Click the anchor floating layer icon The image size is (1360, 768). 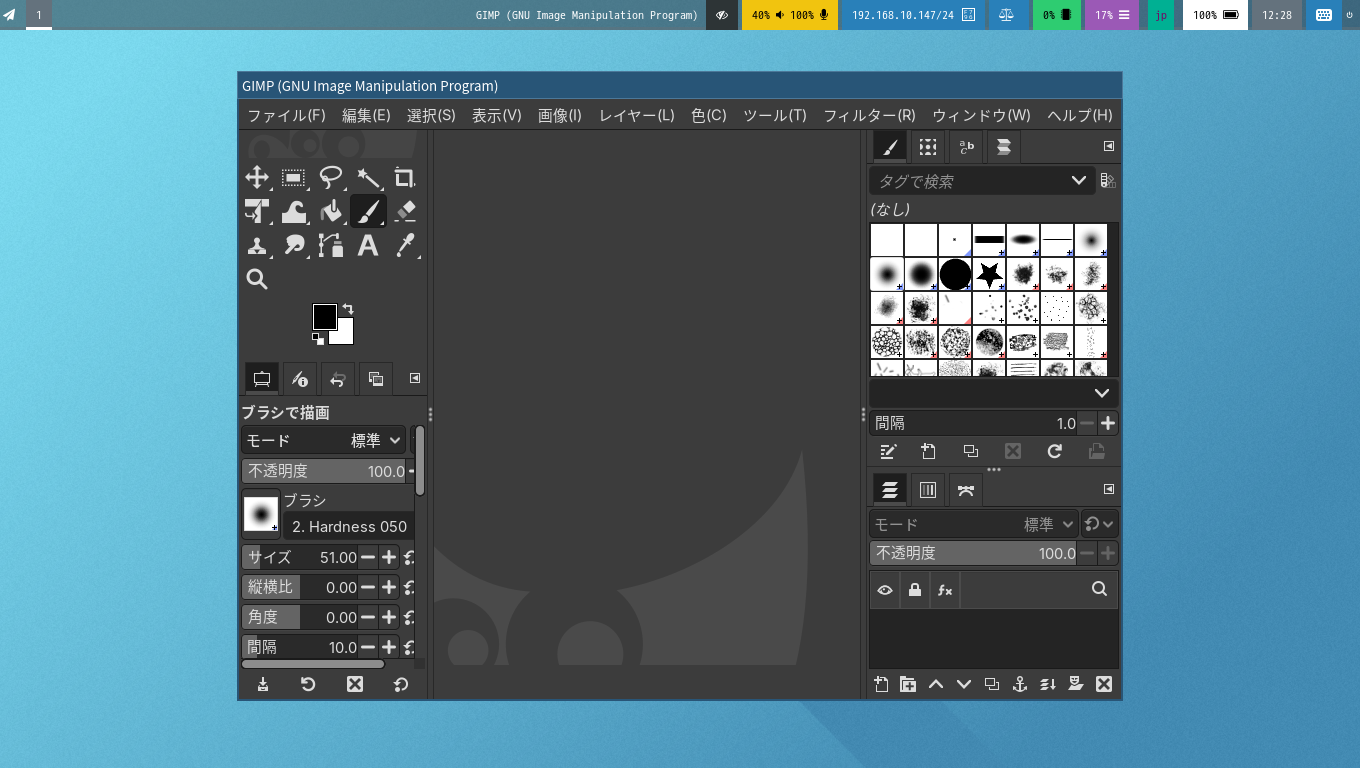(x=1020, y=684)
